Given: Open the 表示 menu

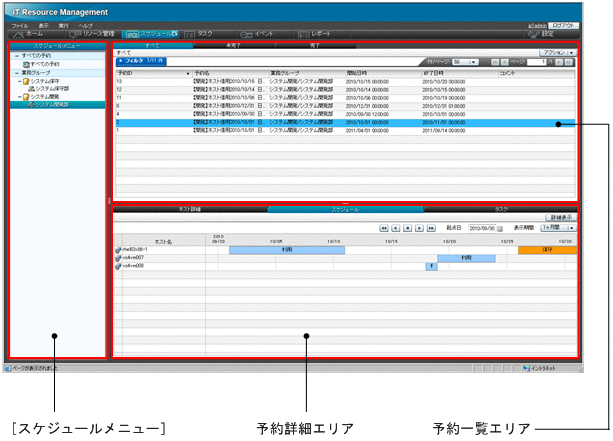Looking at the screenshot, I should pyautogui.click(x=43, y=26).
